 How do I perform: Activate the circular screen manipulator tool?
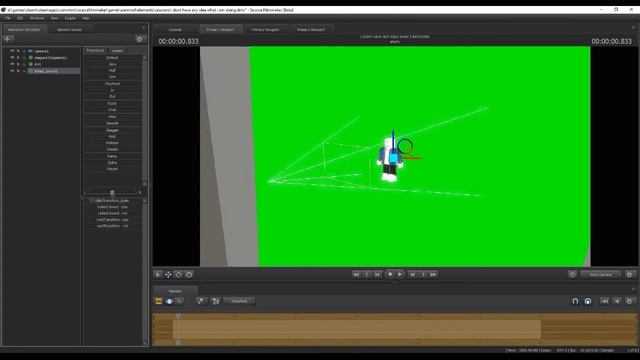click(x=189, y=275)
